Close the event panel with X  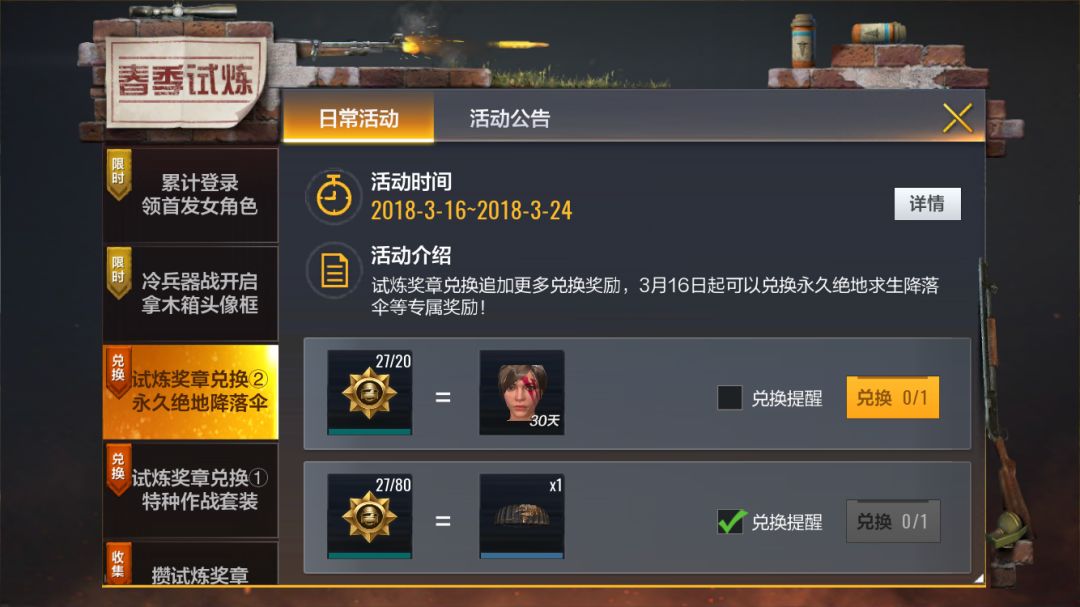click(x=957, y=118)
